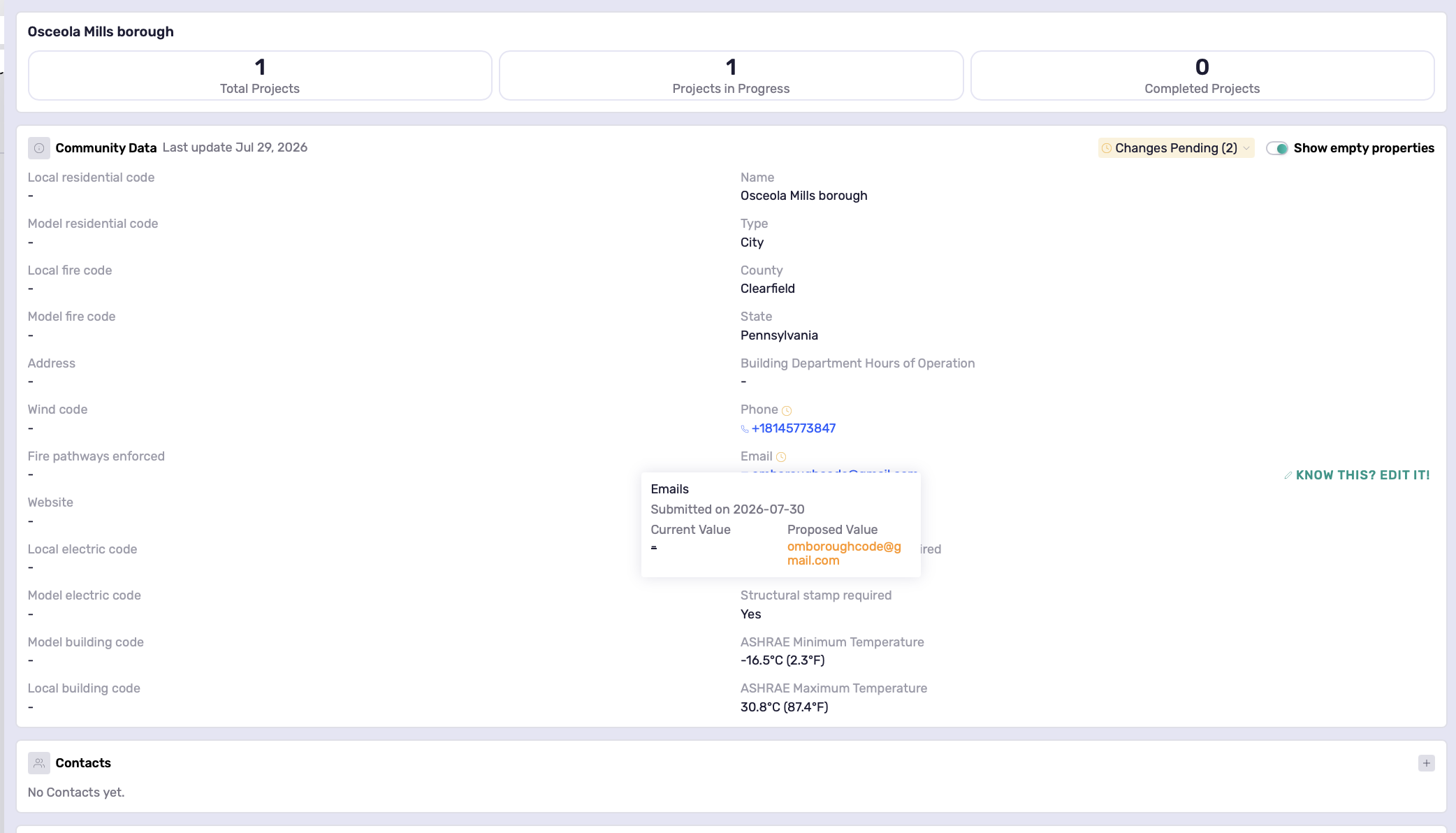Viewport: 1456px width, 833px height.
Task: Expand the Changes Pending (2) dropdown
Action: click(x=1177, y=148)
